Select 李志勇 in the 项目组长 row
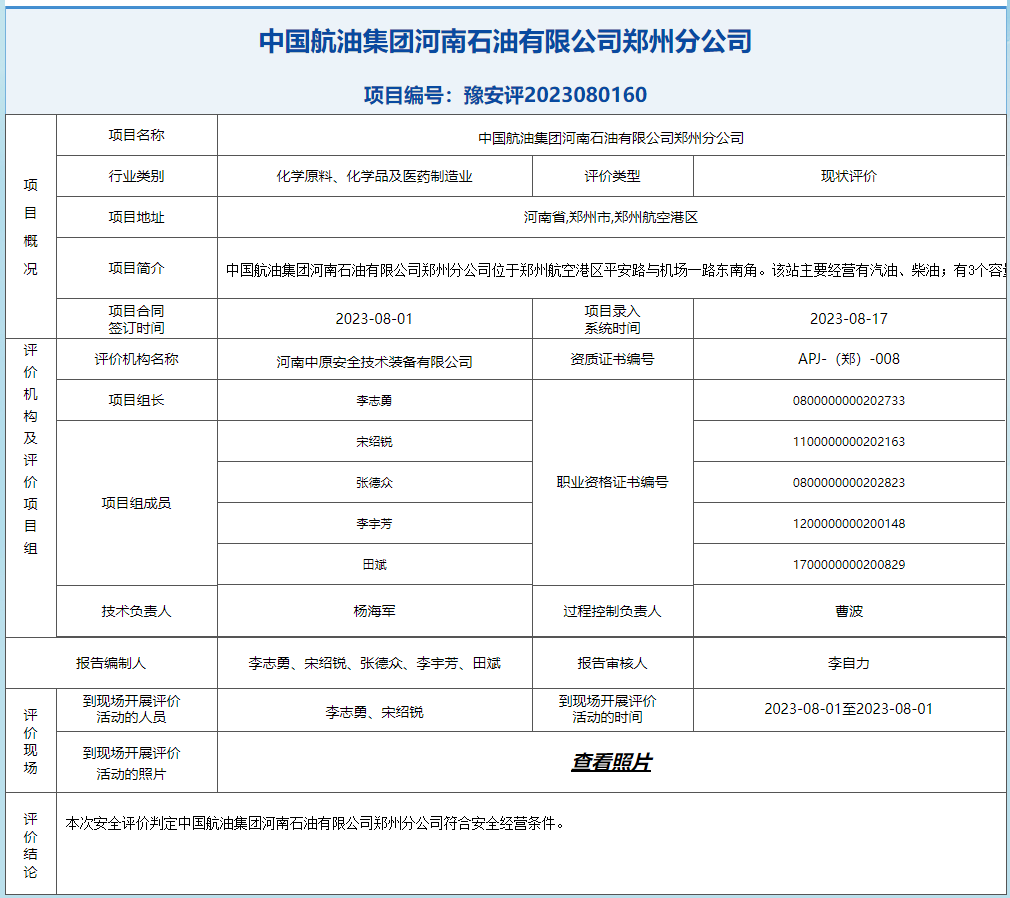 point(374,401)
